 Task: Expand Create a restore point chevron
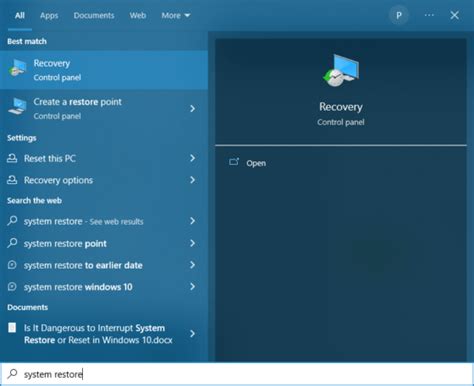click(x=192, y=109)
